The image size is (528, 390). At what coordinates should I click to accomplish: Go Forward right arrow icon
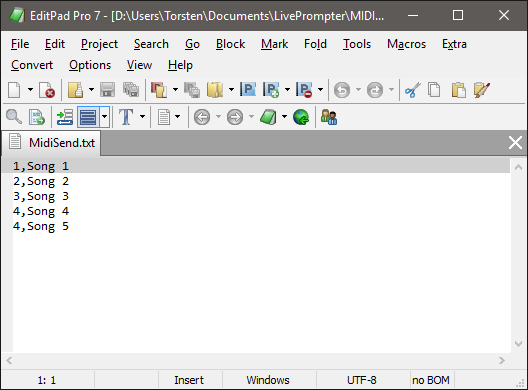(x=235, y=117)
